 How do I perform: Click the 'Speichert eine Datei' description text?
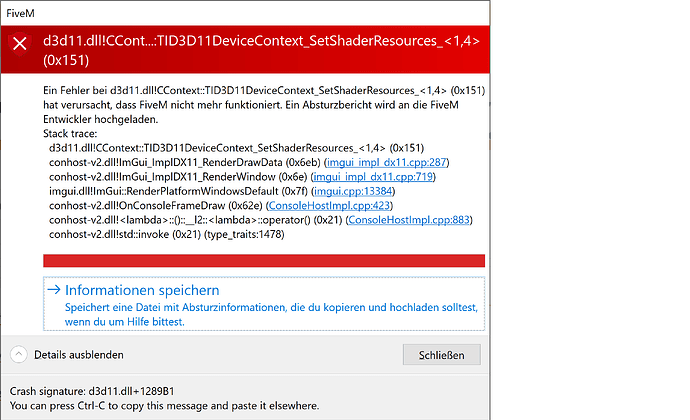point(271,314)
